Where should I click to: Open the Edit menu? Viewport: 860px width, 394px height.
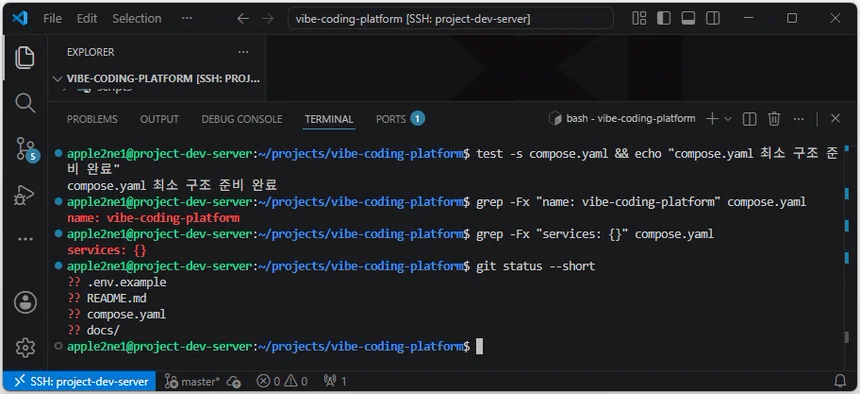coord(87,19)
